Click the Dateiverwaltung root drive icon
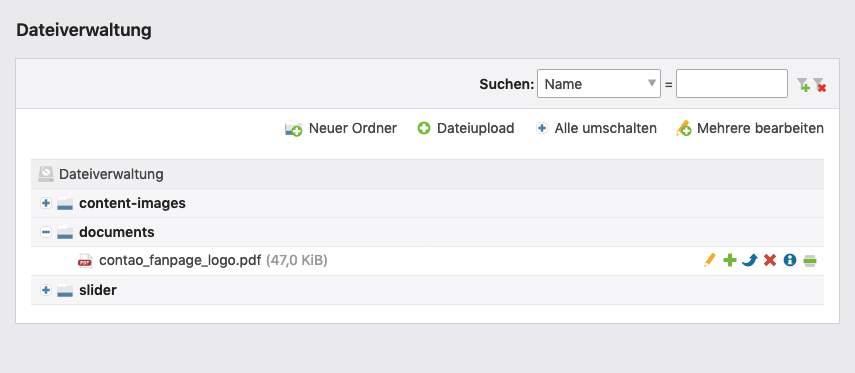Screen dimensions: 855x373 pyautogui.click(x=46, y=175)
